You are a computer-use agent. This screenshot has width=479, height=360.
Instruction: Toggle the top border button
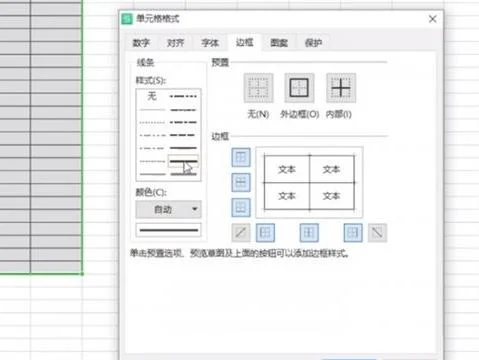coord(241,157)
